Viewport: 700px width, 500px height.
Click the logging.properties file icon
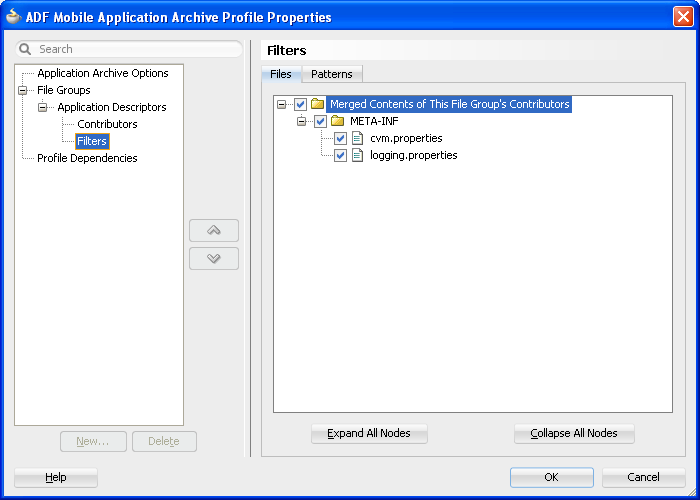pos(357,155)
